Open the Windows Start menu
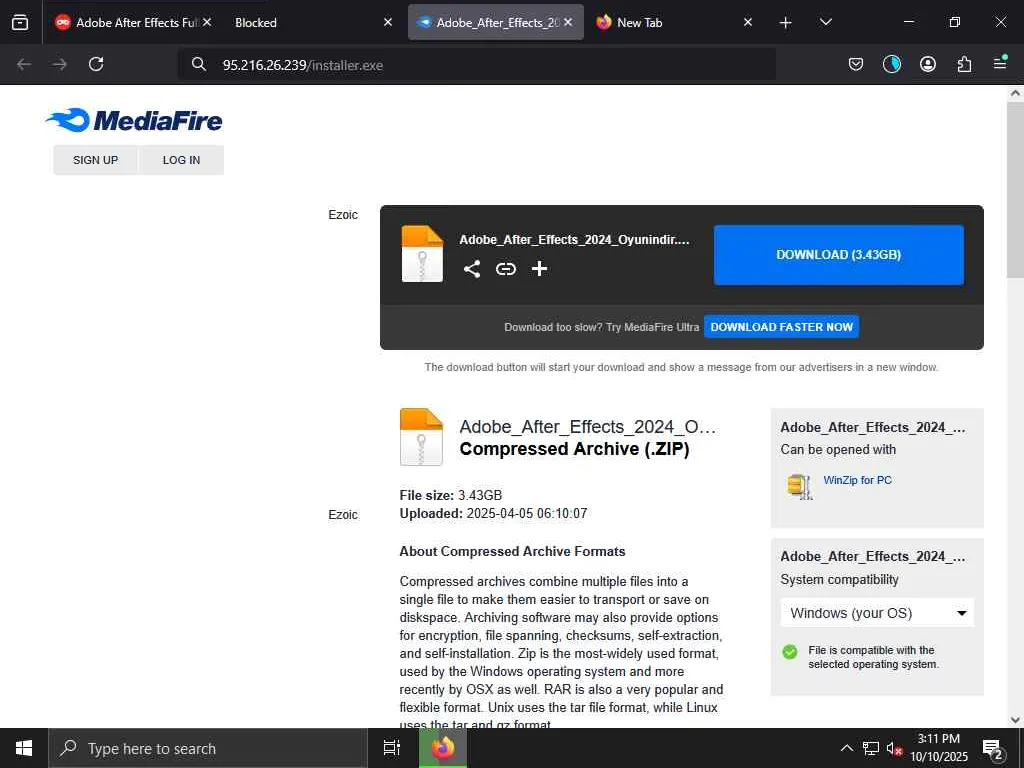Viewport: 1024px width, 768px height. [x=24, y=748]
